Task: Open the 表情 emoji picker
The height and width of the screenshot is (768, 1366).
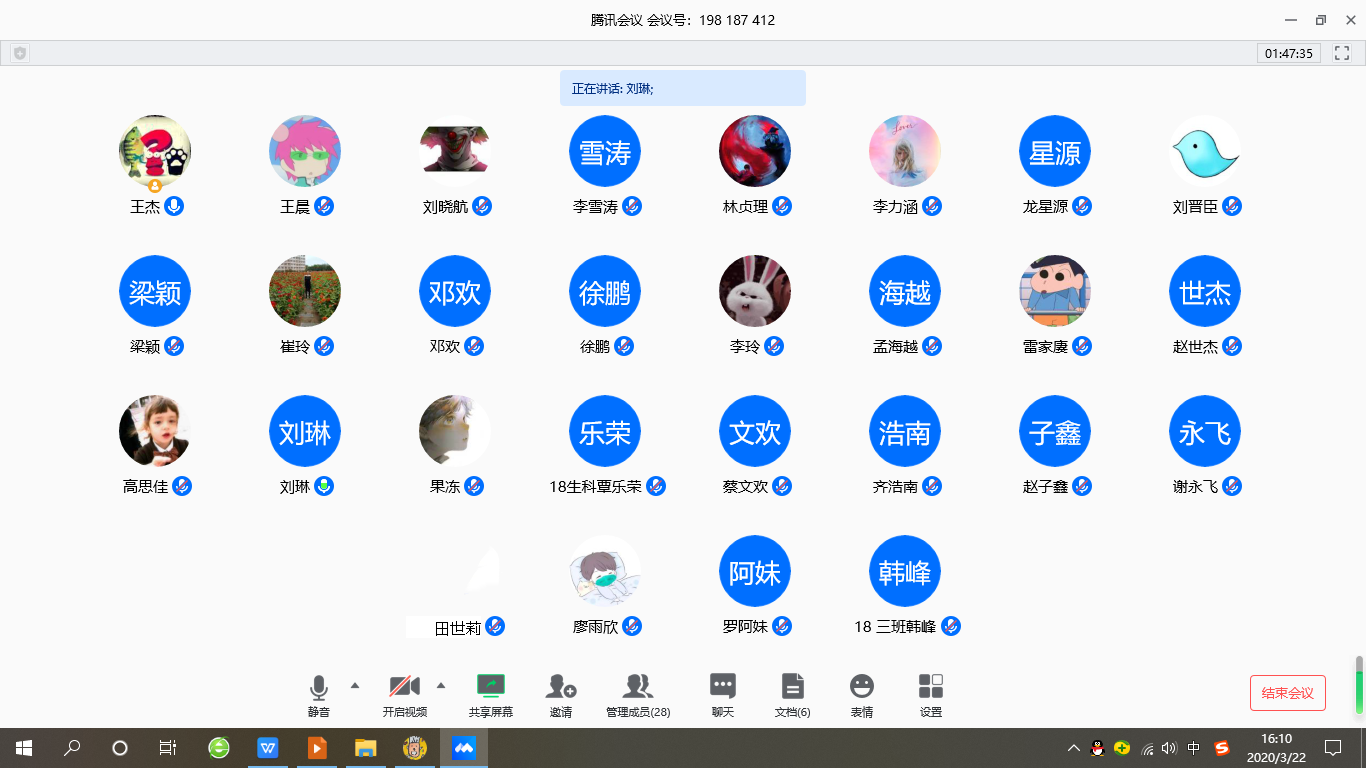Action: (x=862, y=696)
